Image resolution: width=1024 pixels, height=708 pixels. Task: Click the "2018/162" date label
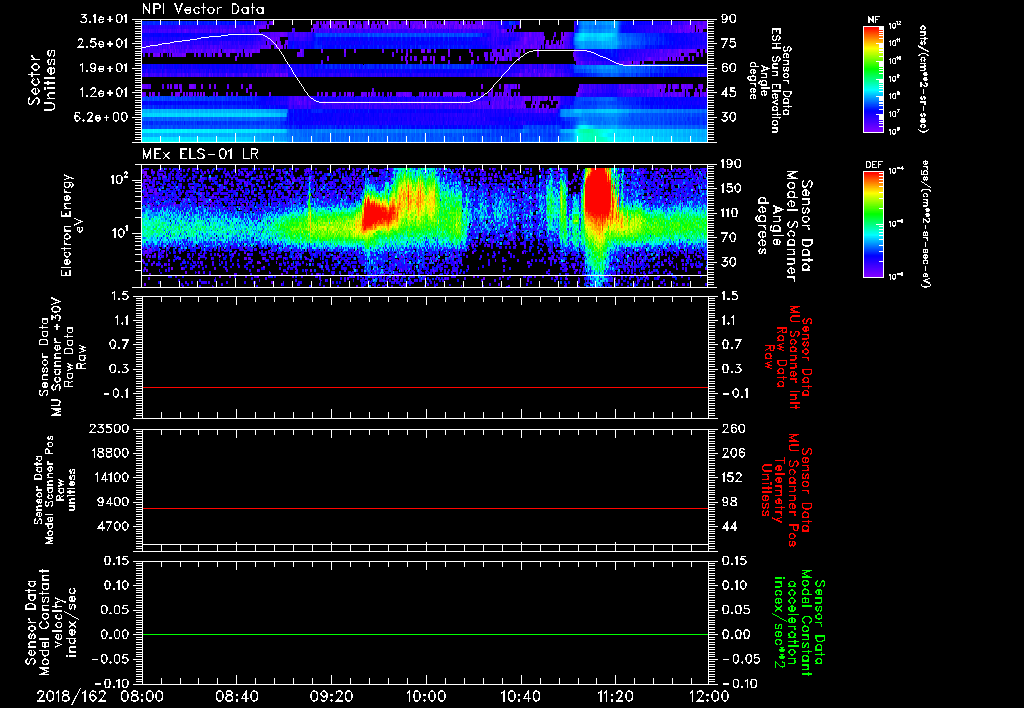click(71, 696)
